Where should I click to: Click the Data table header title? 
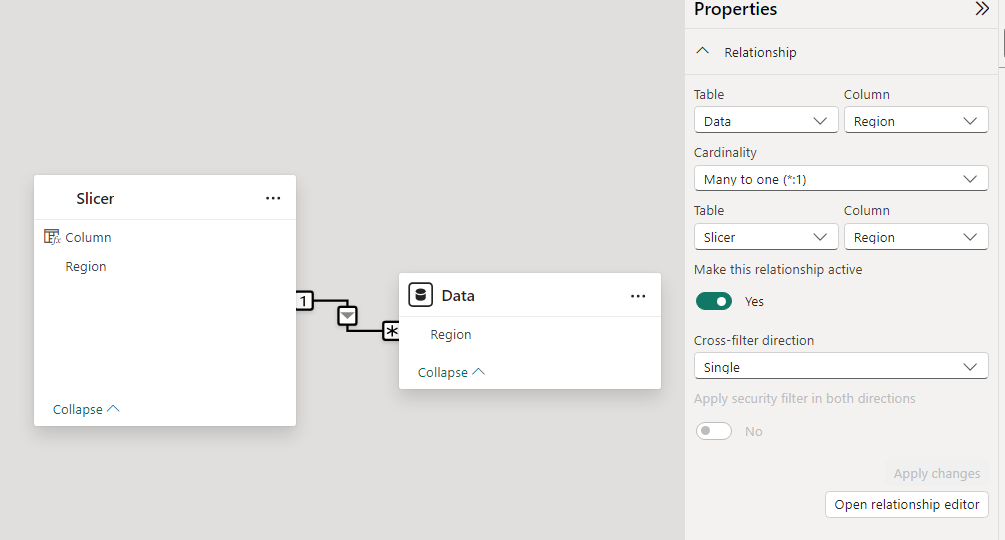tap(458, 296)
